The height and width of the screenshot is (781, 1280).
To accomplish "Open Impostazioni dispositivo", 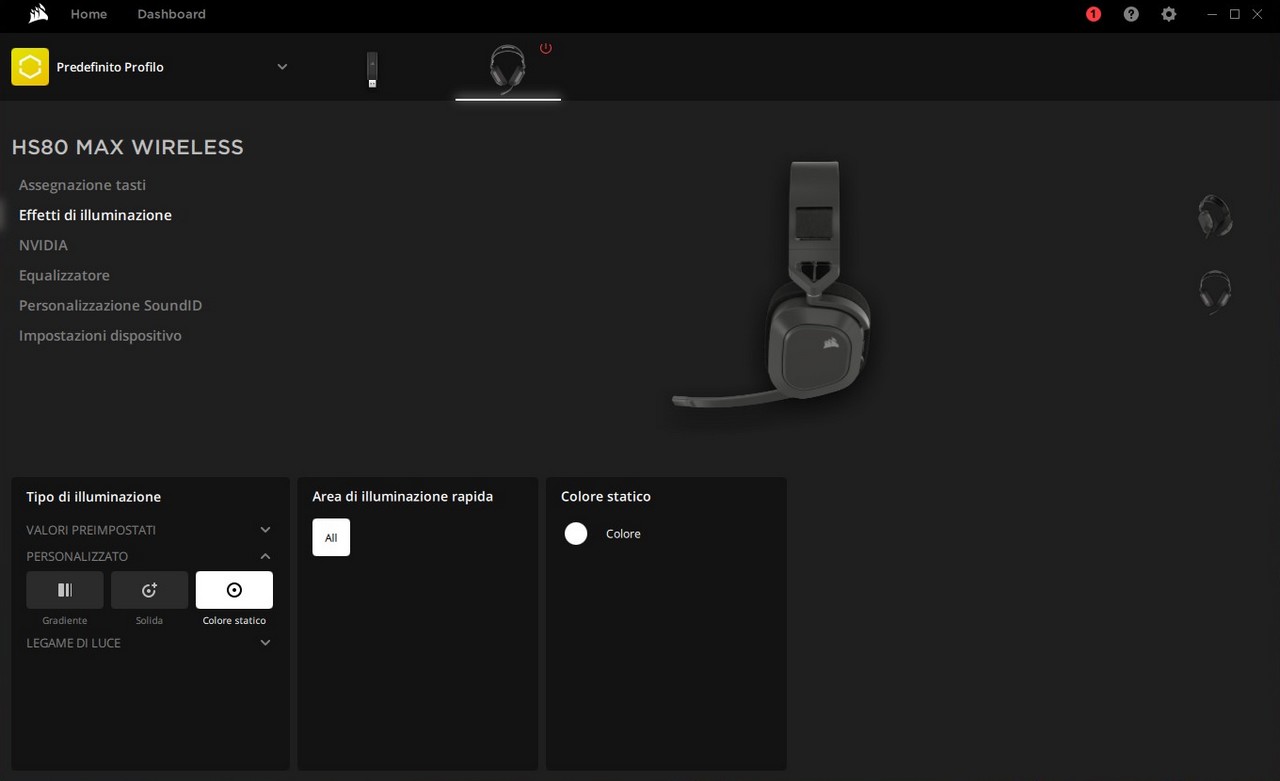I will pos(100,336).
